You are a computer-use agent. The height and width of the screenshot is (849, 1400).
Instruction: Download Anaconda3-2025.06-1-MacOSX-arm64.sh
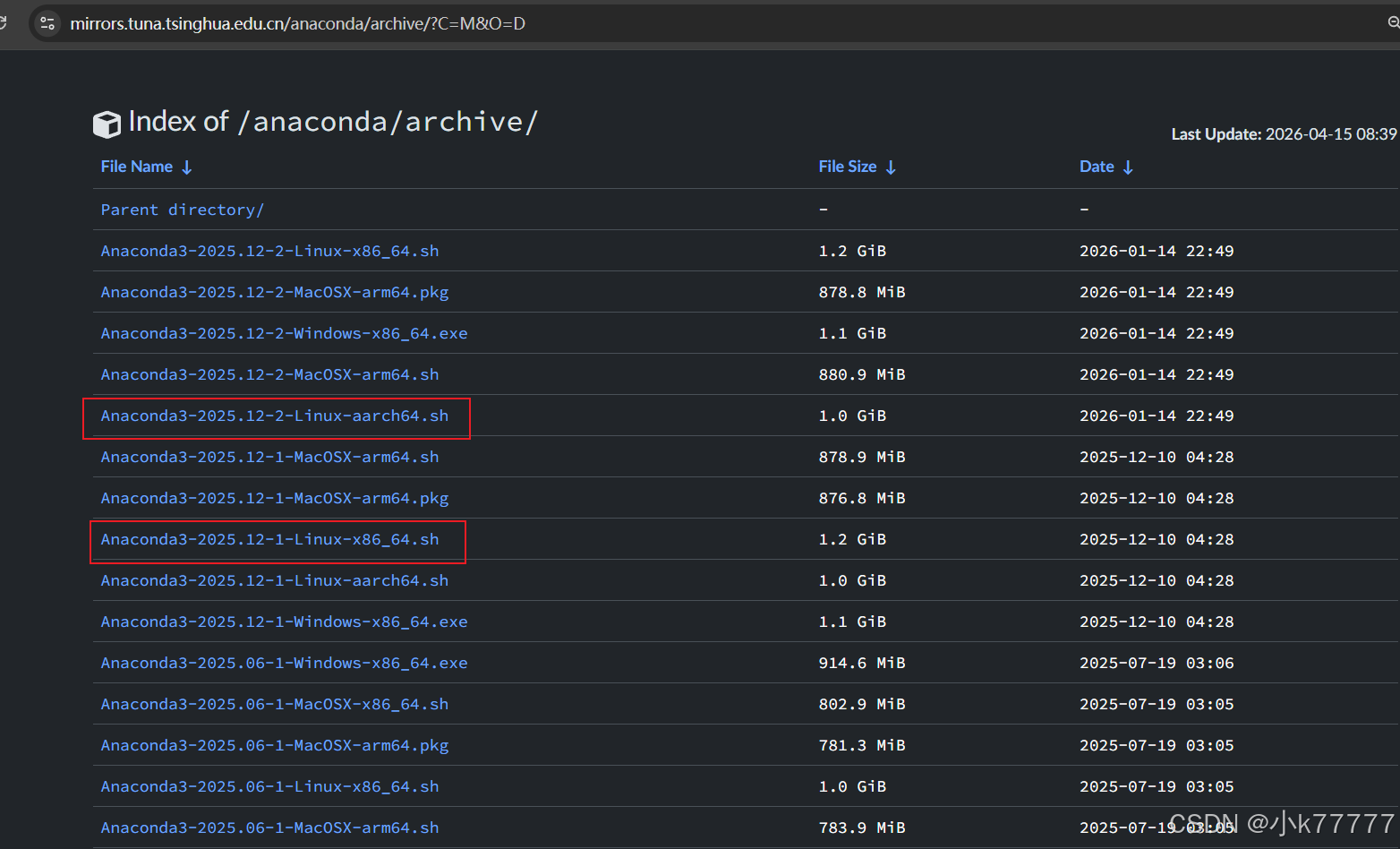tap(270, 828)
